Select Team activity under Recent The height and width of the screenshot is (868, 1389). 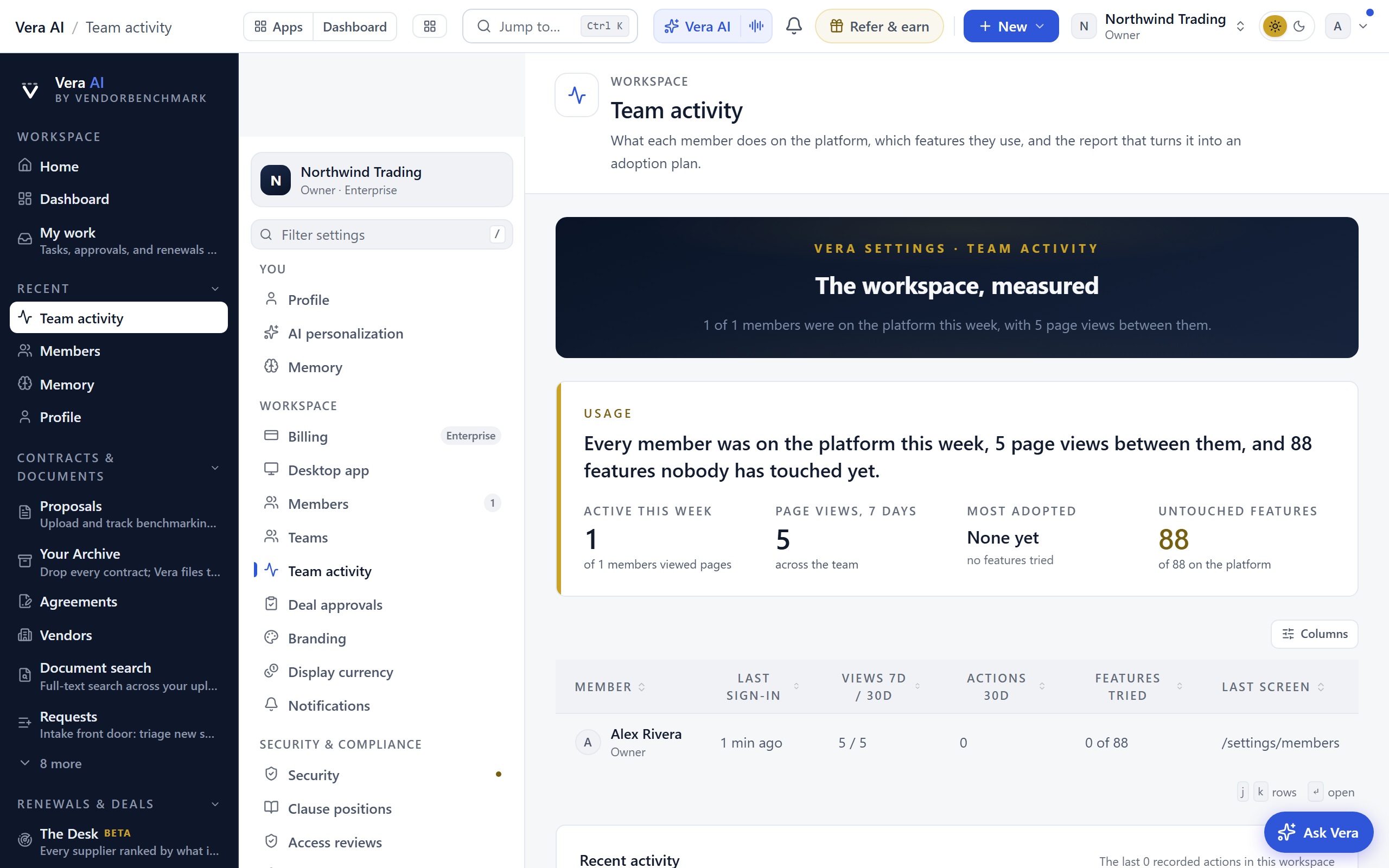coord(119,318)
